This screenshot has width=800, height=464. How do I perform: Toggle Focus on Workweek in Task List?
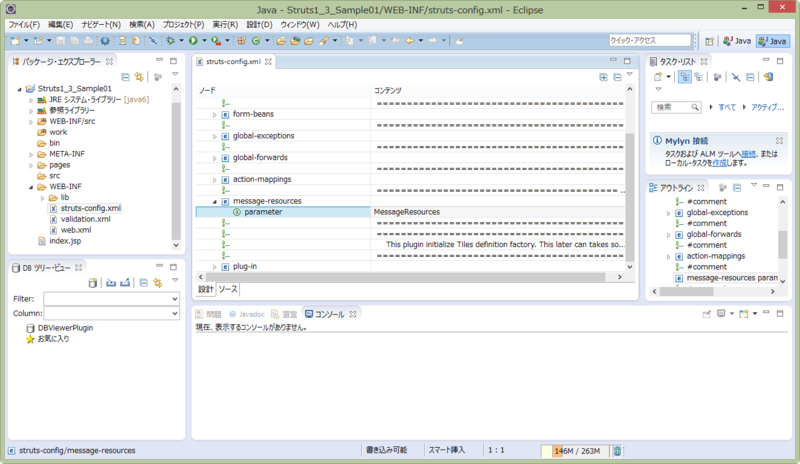pos(717,77)
